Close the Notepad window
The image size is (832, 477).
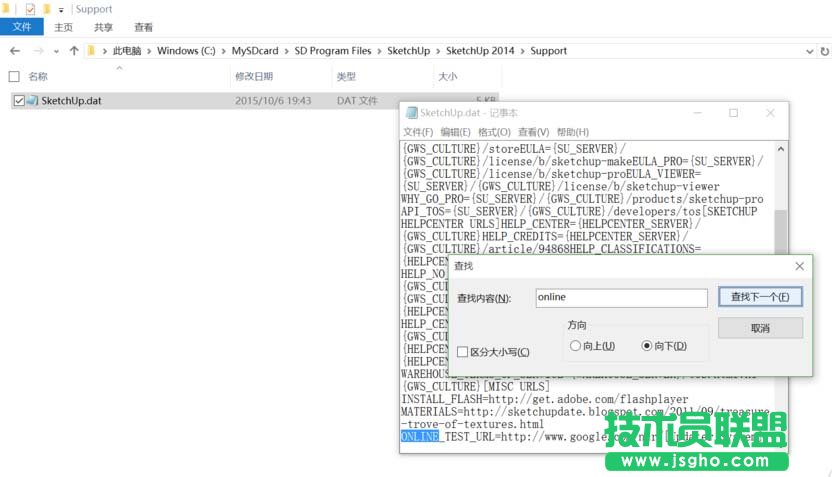tap(770, 112)
